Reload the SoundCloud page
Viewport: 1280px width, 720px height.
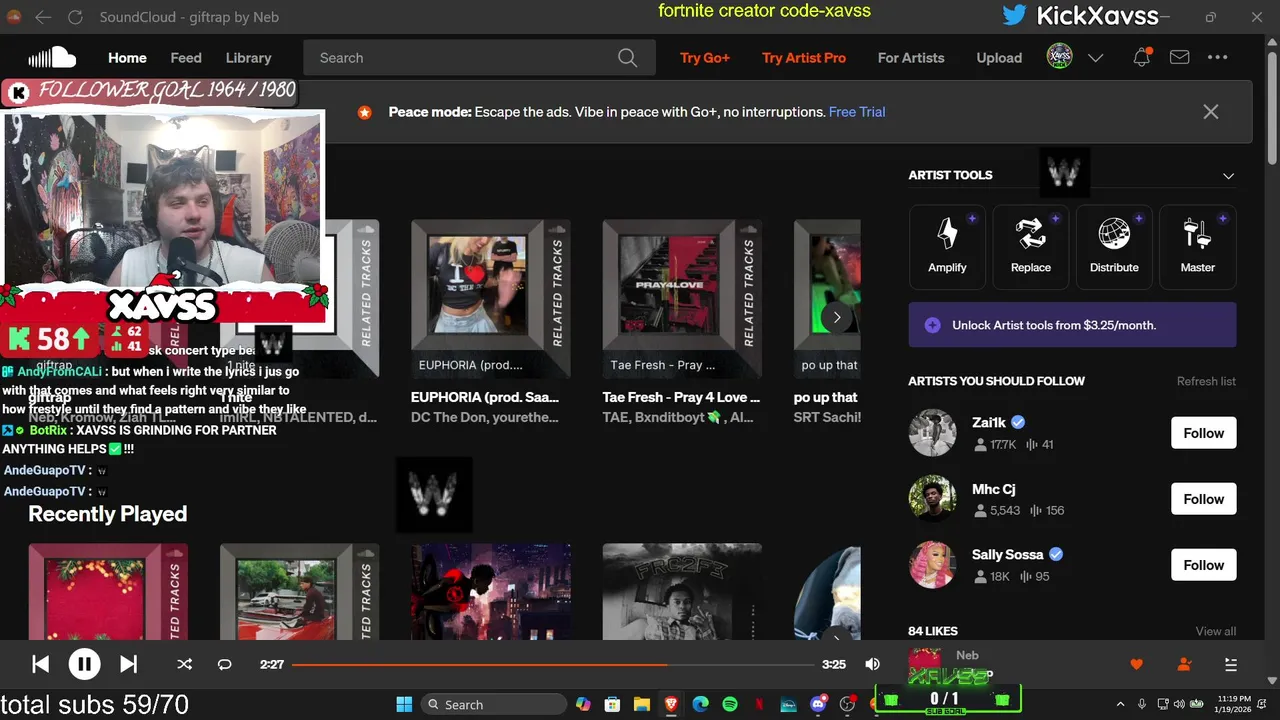click(x=75, y=17)
